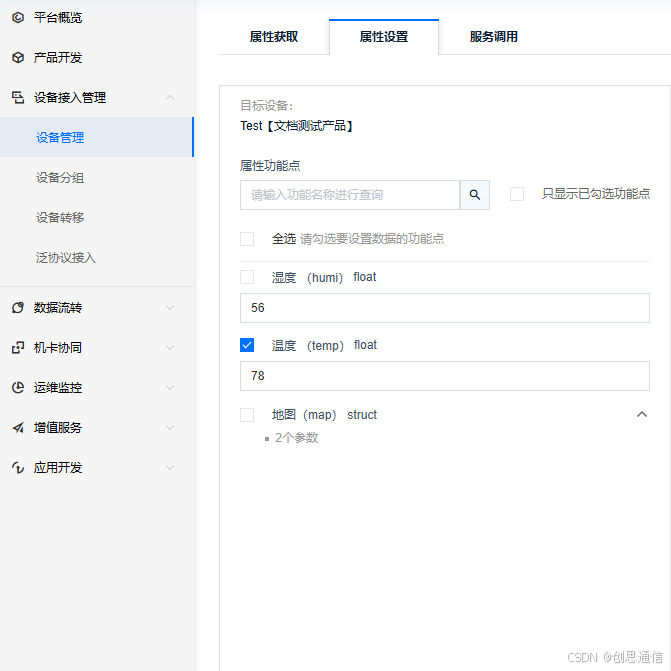The image size is (671, 671).
Task: Click the 温度 (temp) float label
Action: 324,345
